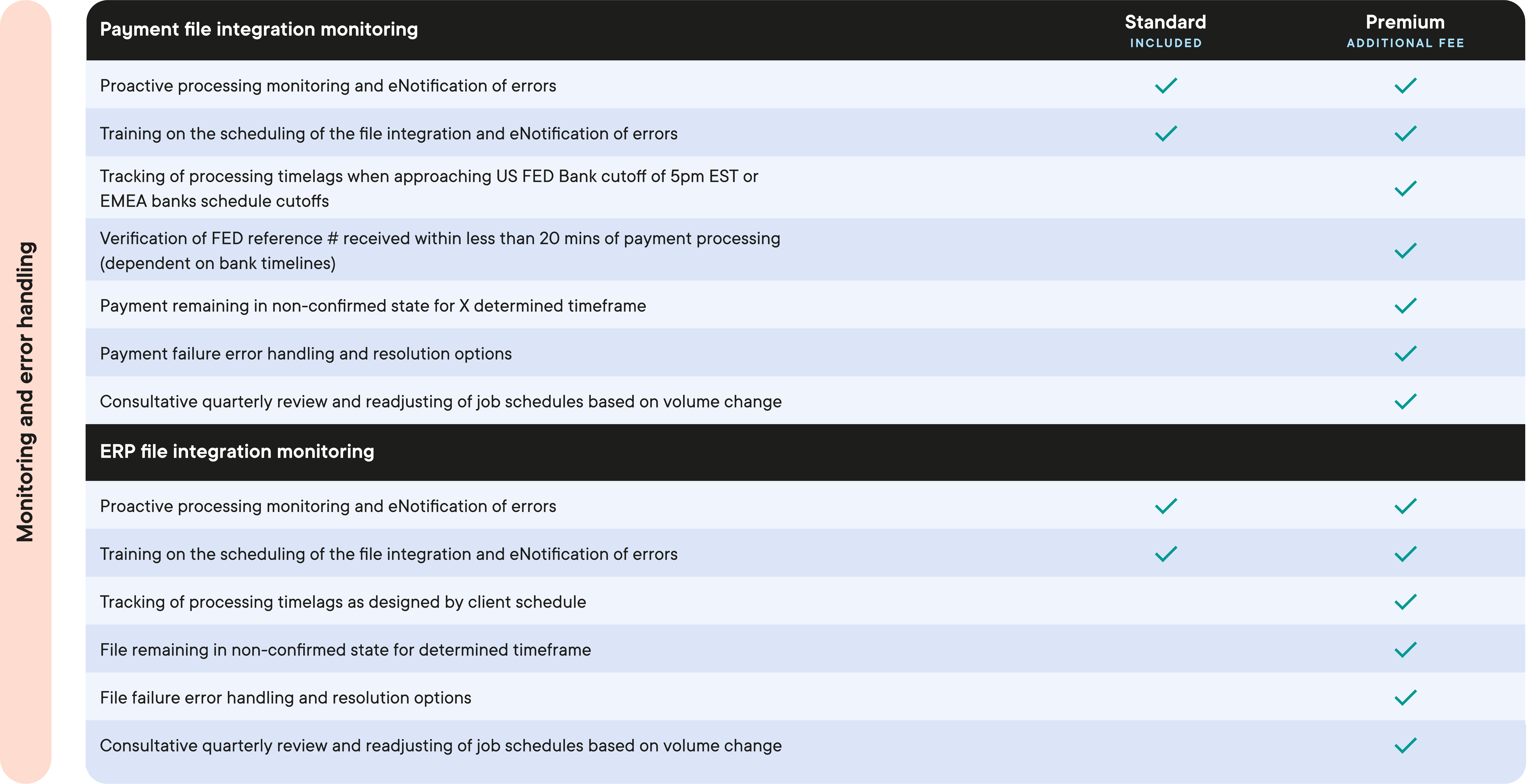1527x784 pixels.
Task: Click Premium checkmark in last ERP quarterly review row
Action: (x=1405, y=745)
